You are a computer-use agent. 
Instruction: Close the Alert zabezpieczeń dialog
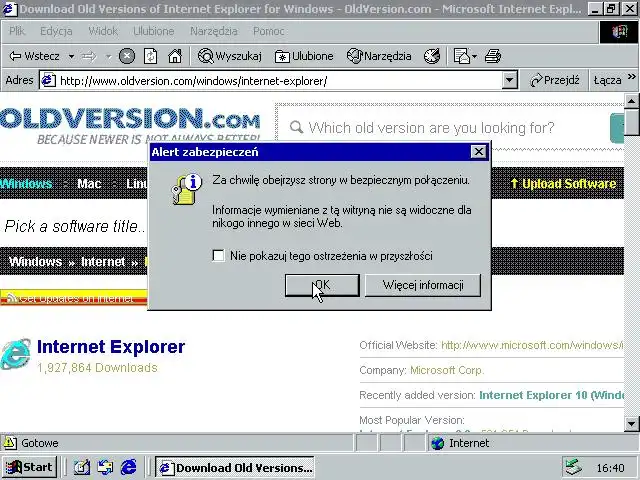(x=478, y=152)
